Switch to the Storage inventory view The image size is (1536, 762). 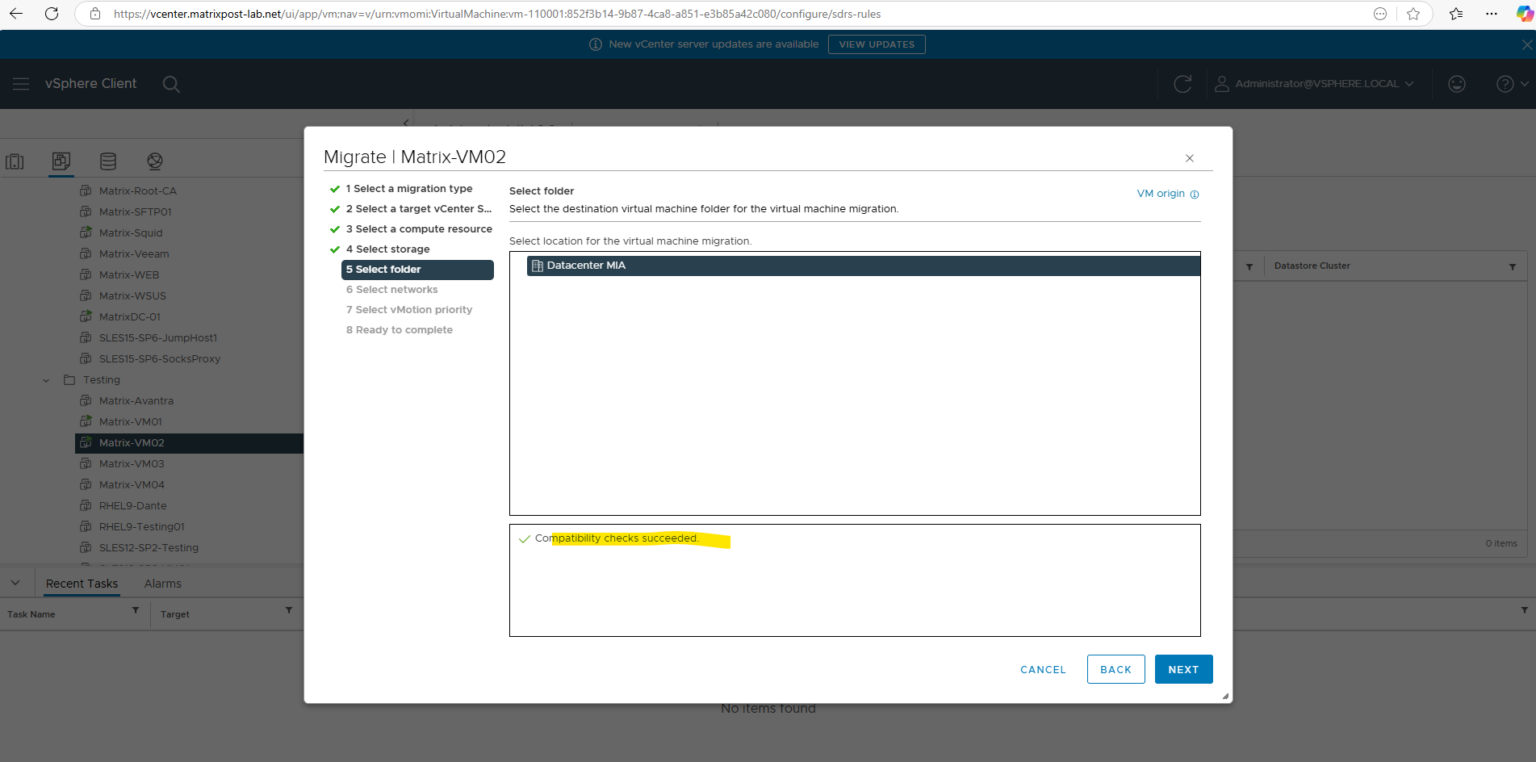tap(107, 161)
